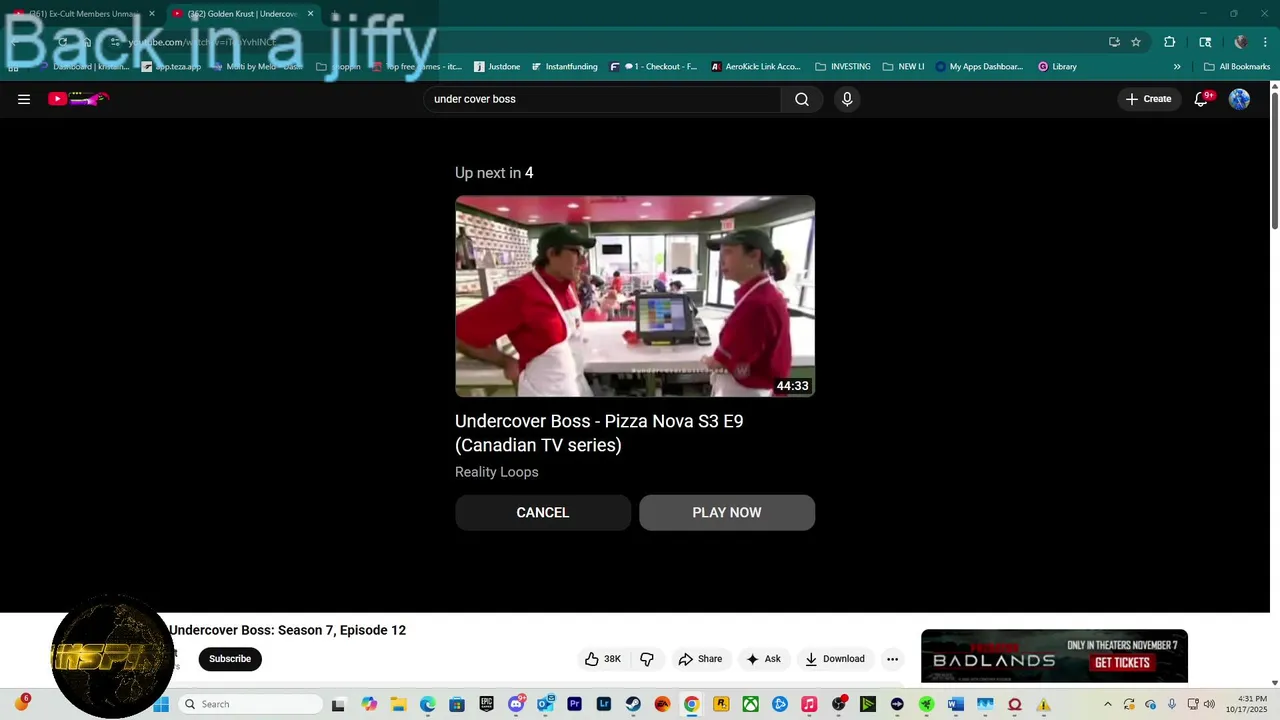Image resolution: width=1280 pixels, height=720 pixels.
Task: Open the All Bookmarks folder
Action: [x=1237, y=67]
